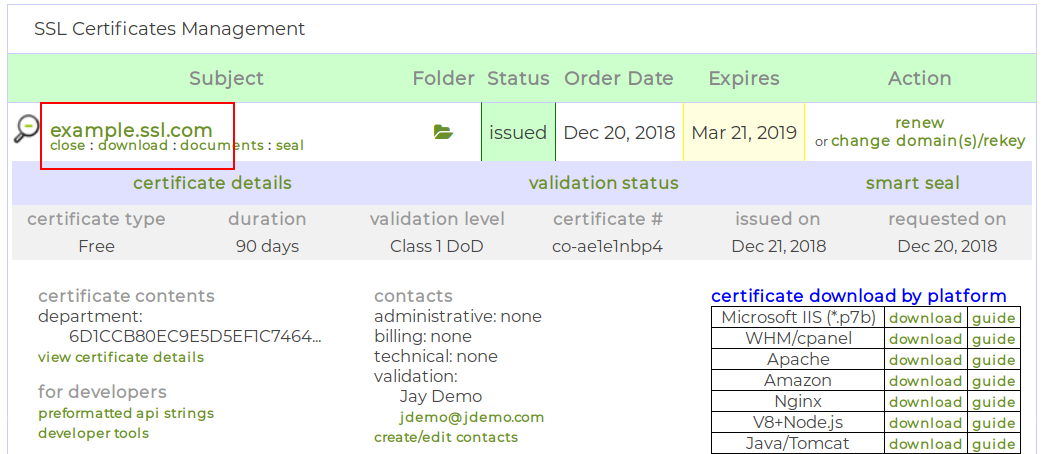Open create/edit contacts link
Screen dimensions: 1044x454
click(x=446, y=437)
